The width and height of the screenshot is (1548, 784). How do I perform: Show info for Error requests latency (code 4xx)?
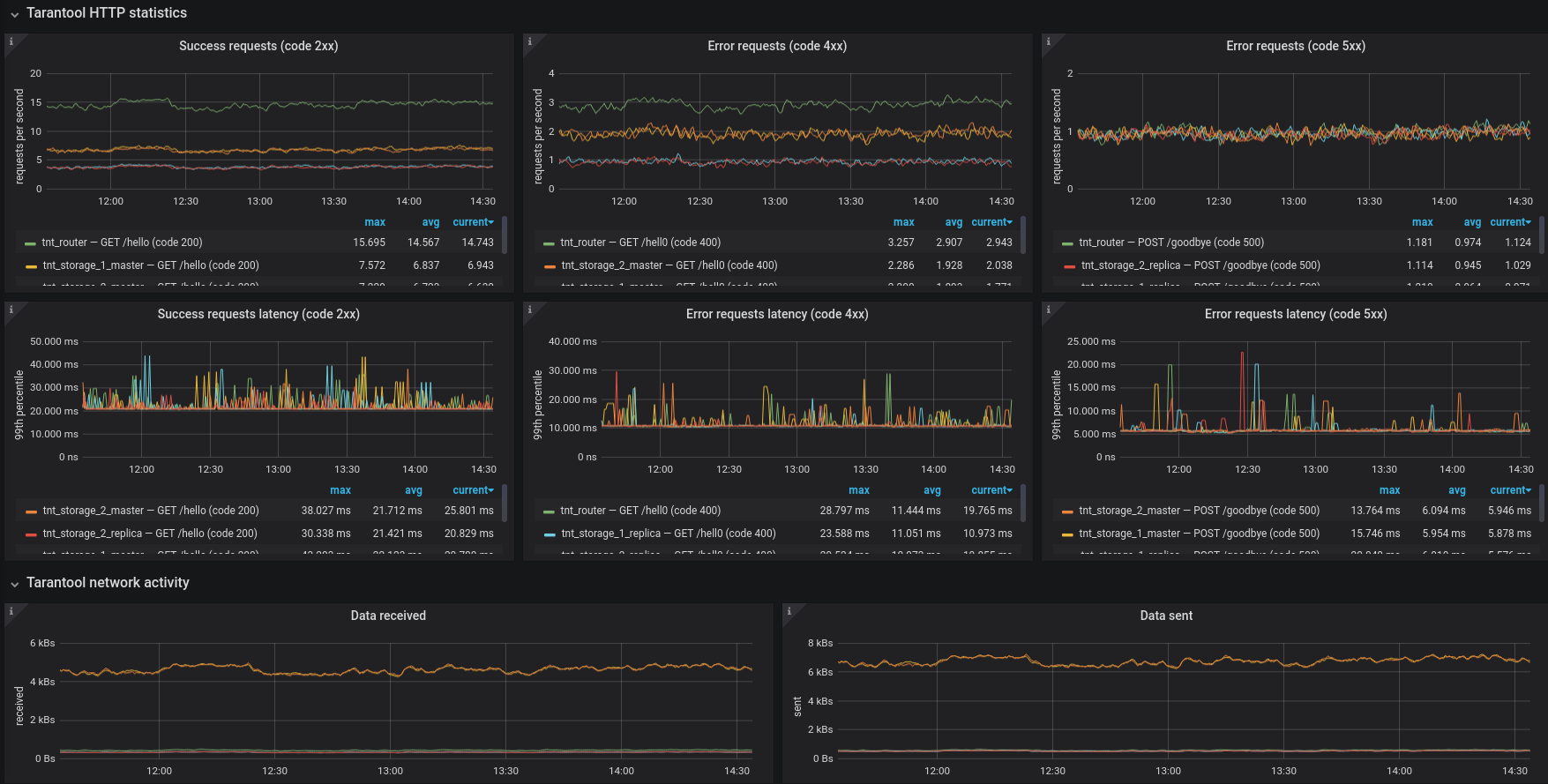pyautogui.click(x=529, y=310)
